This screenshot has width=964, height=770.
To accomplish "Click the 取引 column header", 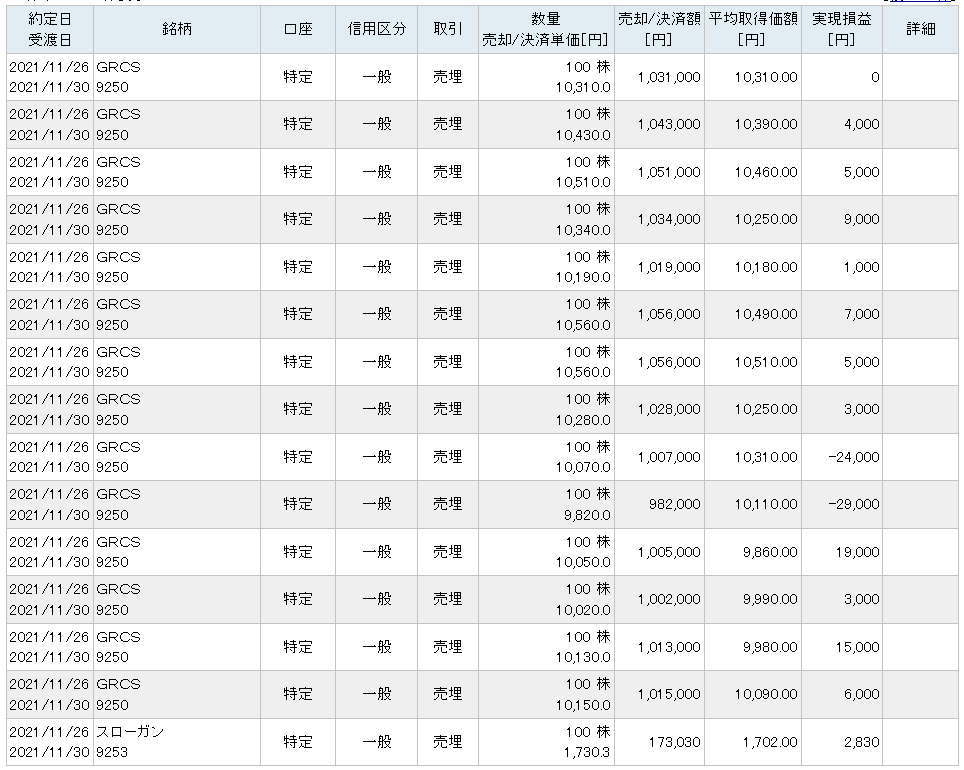I will (448, 29).
